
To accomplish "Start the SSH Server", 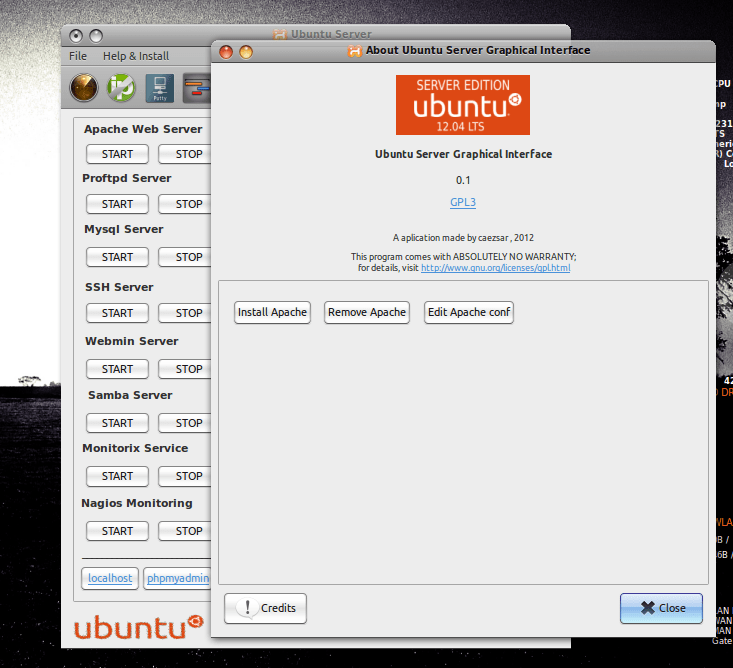I will (117, 313).
